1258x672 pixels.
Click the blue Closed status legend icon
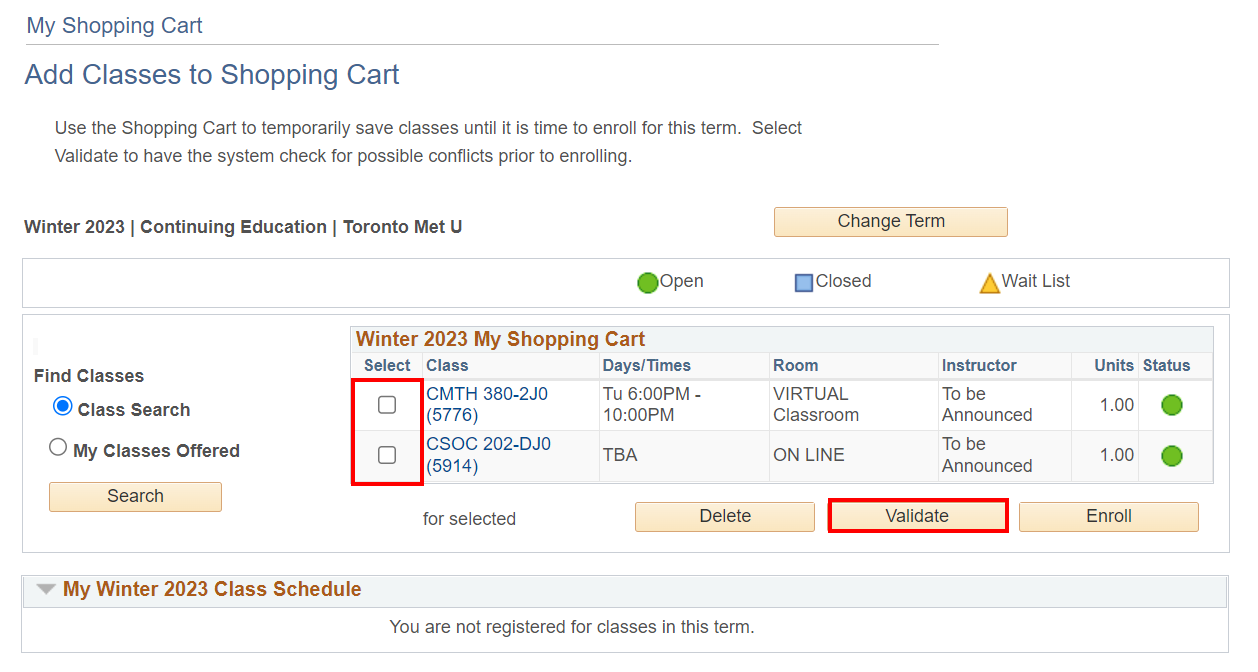(804, 283)
